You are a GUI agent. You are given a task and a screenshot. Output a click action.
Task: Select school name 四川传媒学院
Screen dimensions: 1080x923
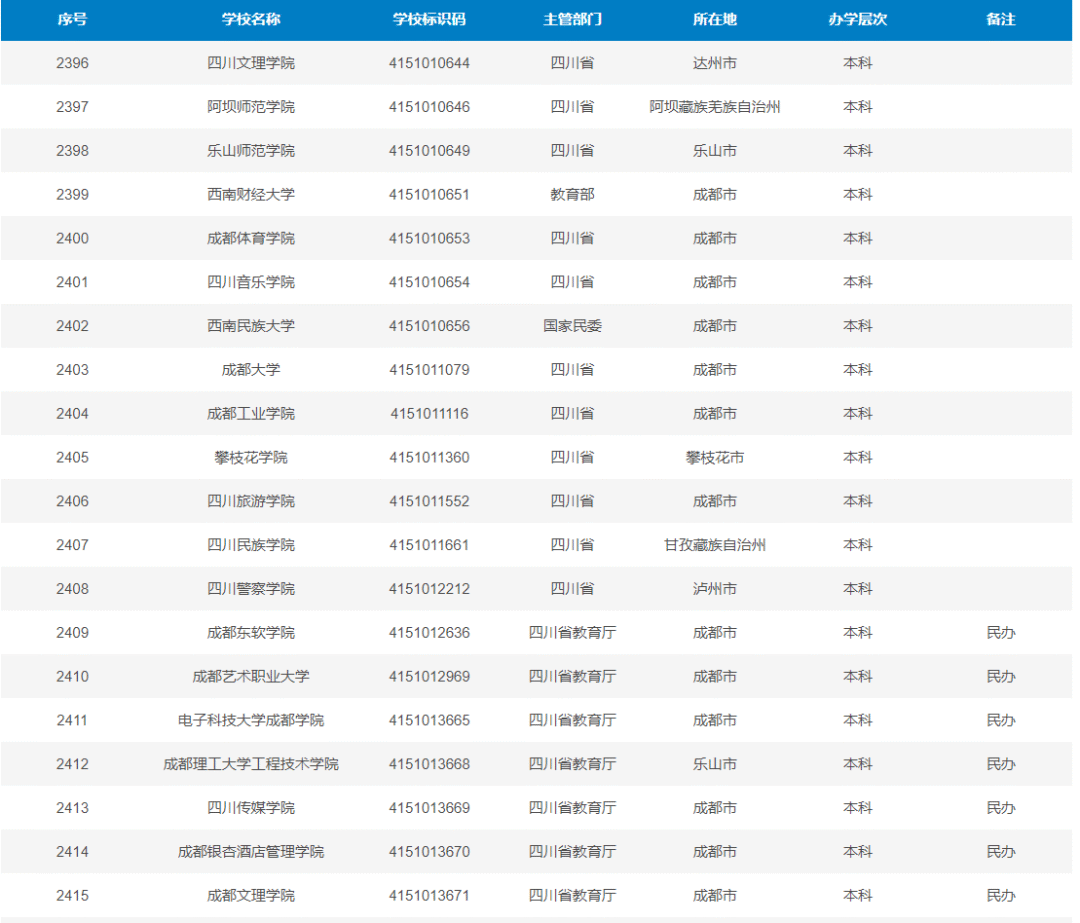pyautogui.click(x=251, y=808)
